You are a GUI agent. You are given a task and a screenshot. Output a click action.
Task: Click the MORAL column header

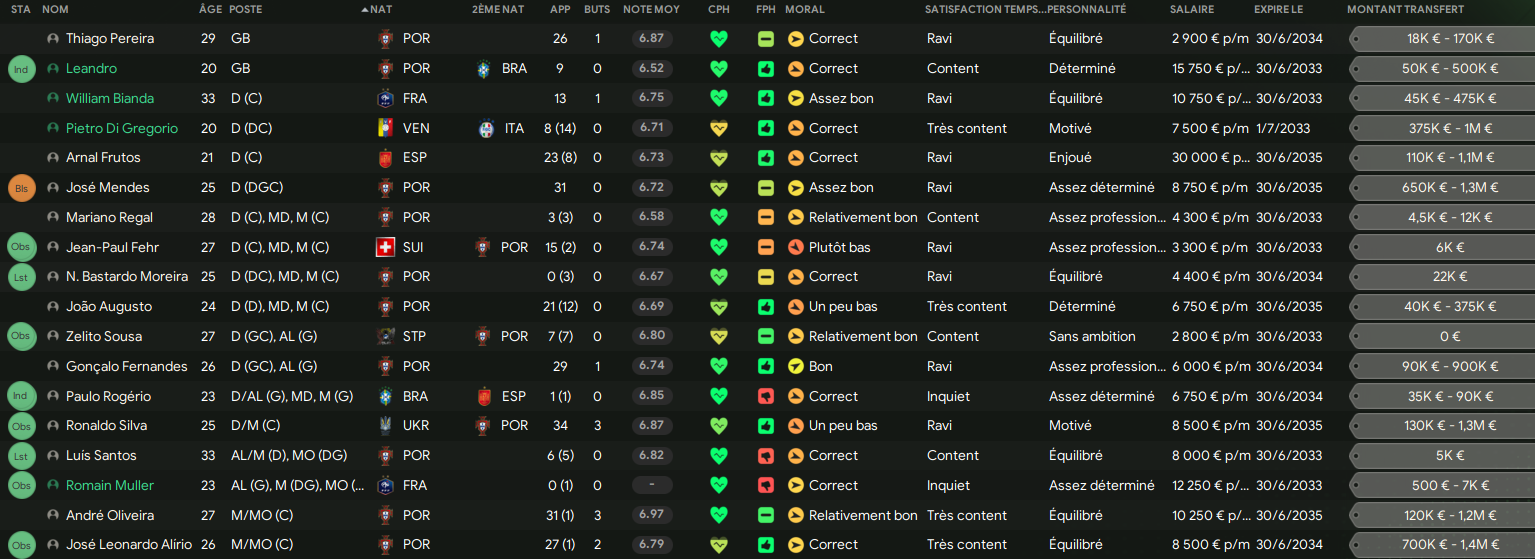pos(805,9)
